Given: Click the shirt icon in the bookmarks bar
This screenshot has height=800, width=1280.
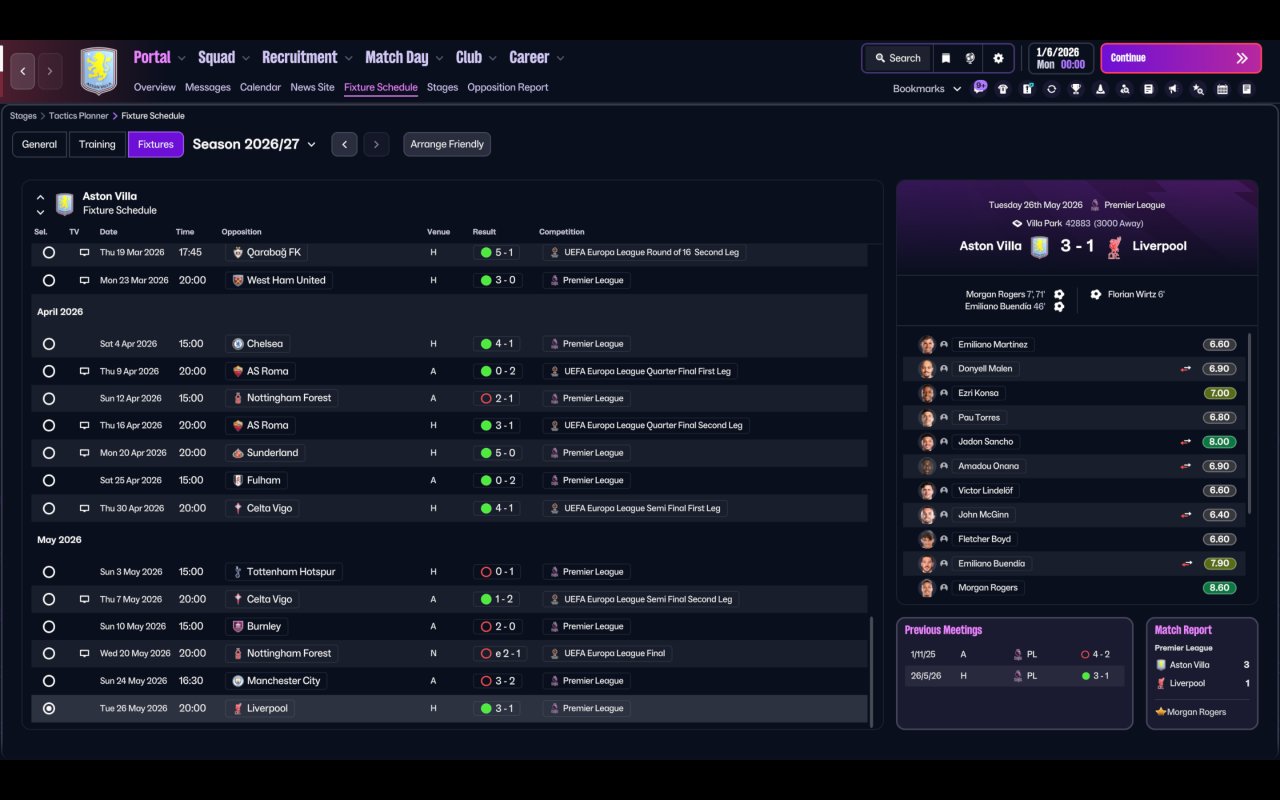Looking at the screenshot, I should click(1003, 89).
